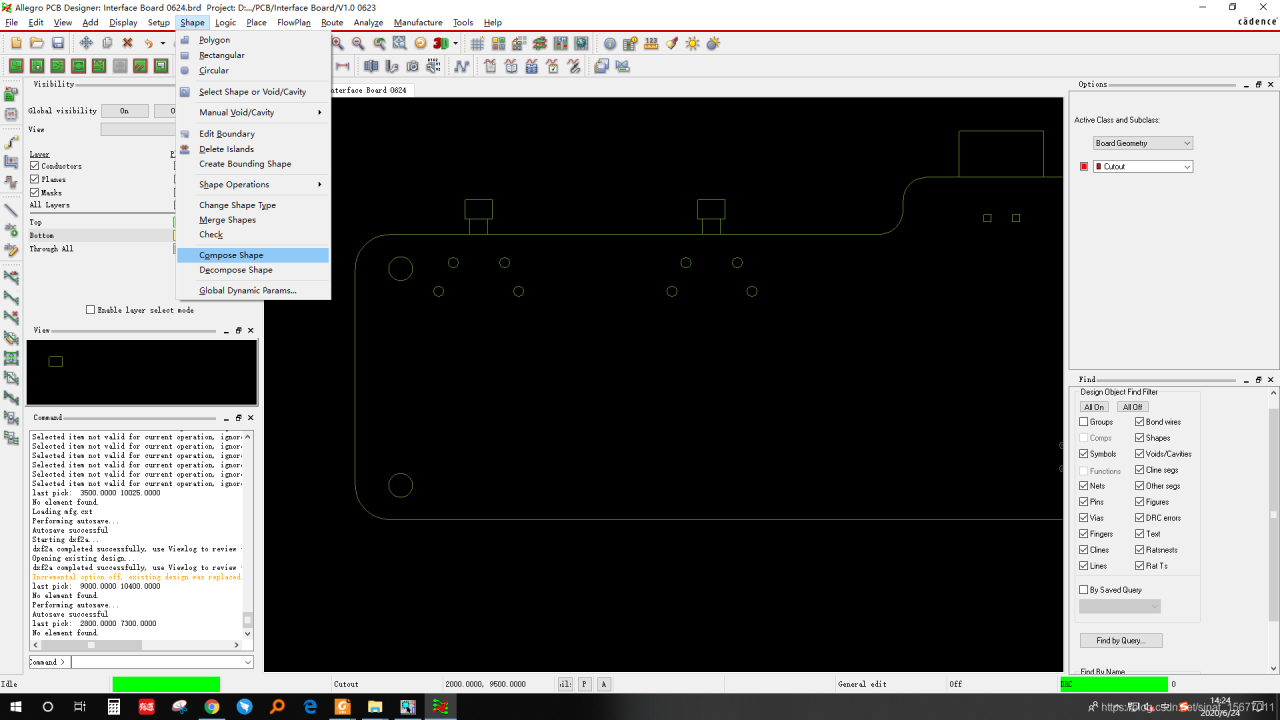1280x720 pixels.
Task: Open the Board Geometry class dropdown
Action: coord(1143,143)
